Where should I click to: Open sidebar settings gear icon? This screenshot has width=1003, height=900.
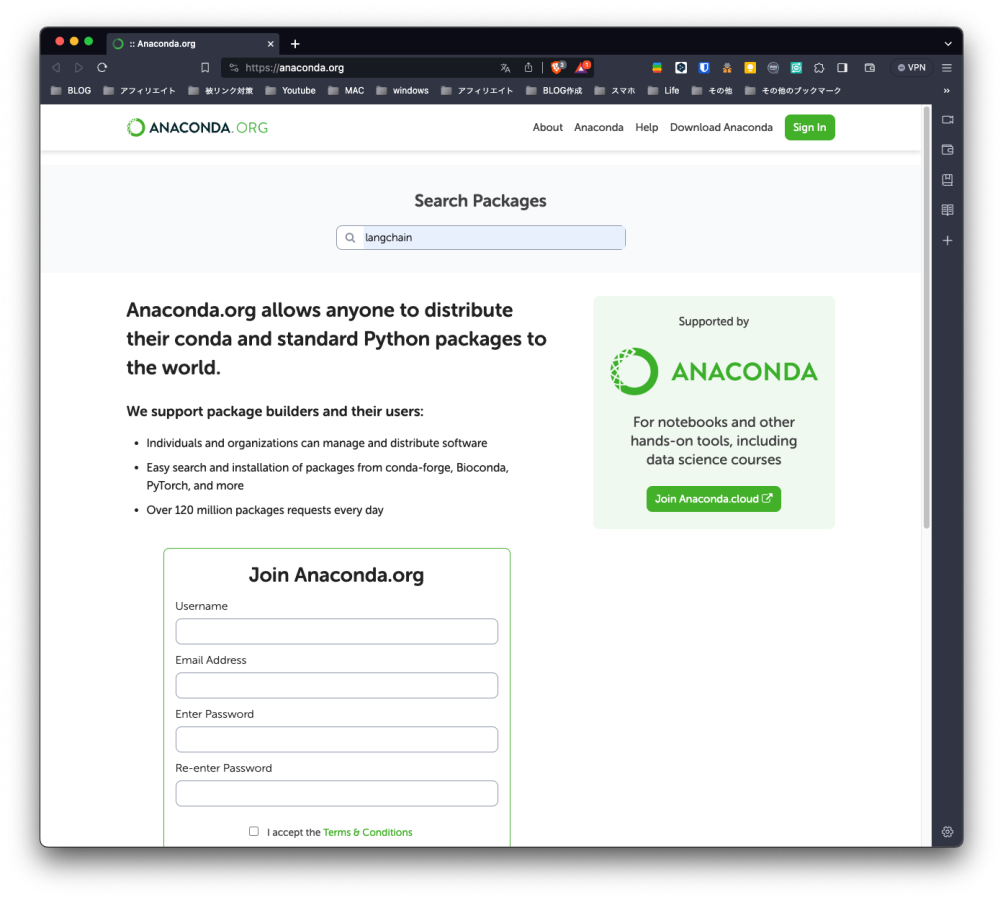tap(947, 832)
